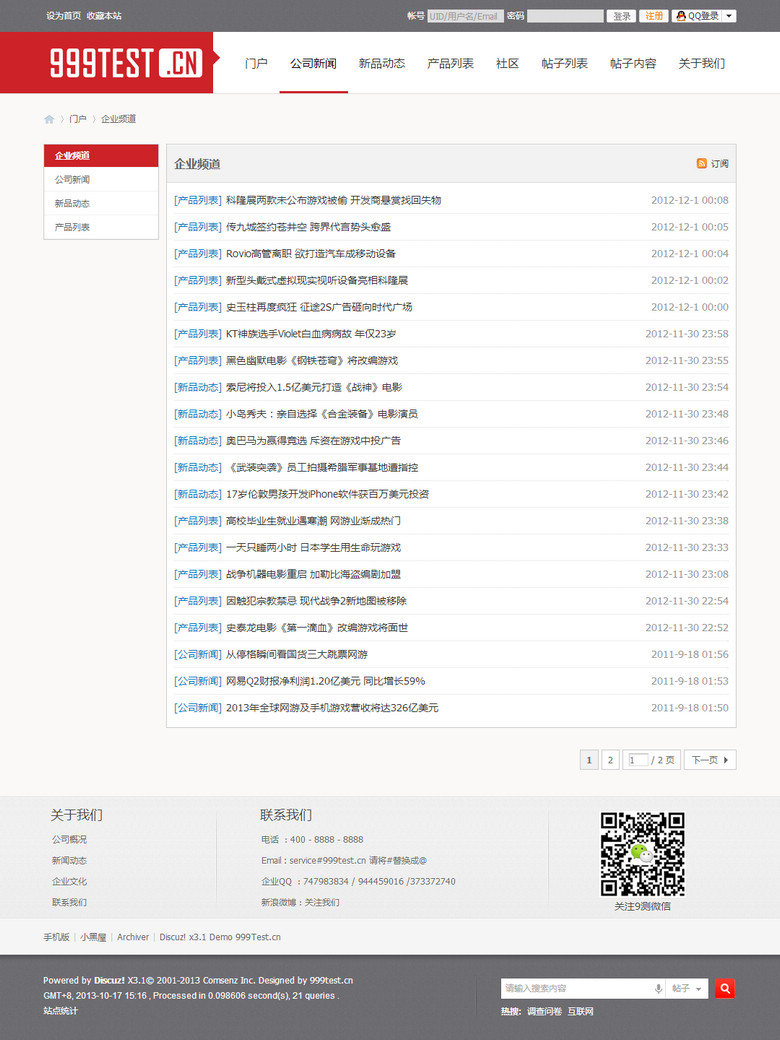Image resolution: width=780 pixels, height=1040 pixels.
Task: Click [新品动态] tag on 《武装突袭》 row
Action: [x=198, y=468]
